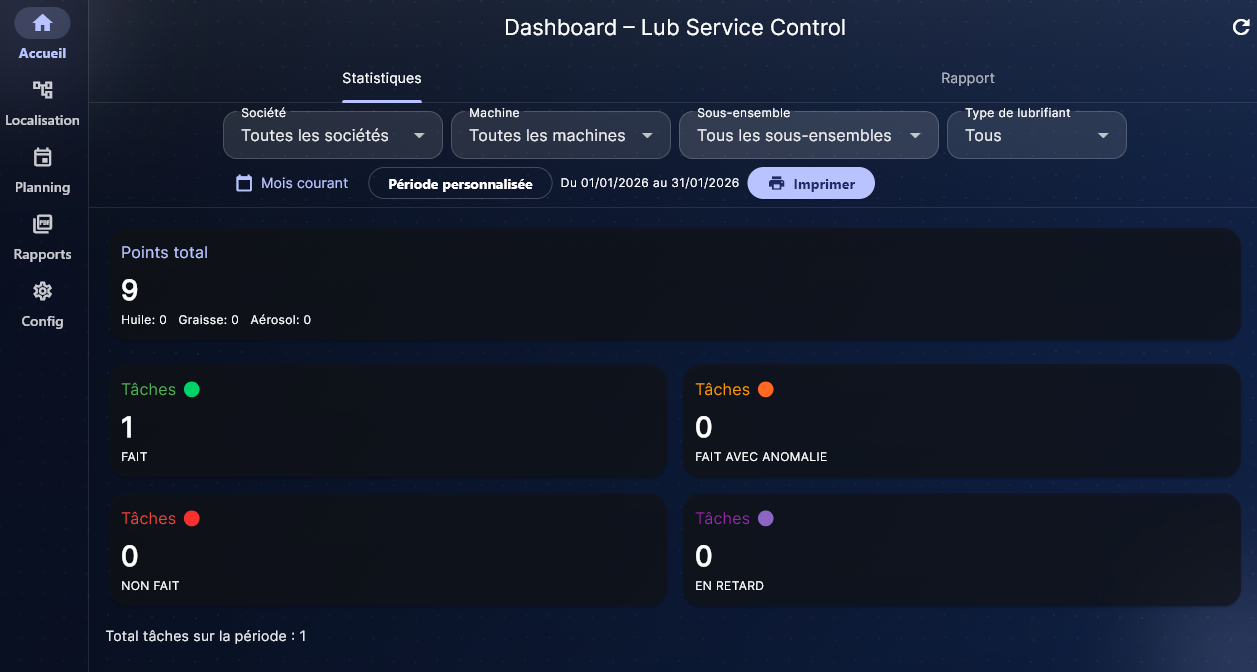Click the Période personnalisée button

[460, 184]
